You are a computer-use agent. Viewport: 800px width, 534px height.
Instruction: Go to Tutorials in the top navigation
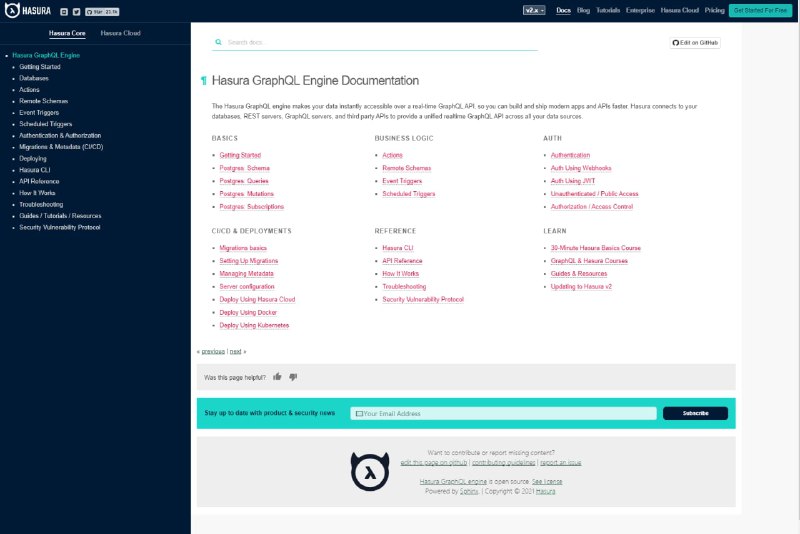coord(608,10)
